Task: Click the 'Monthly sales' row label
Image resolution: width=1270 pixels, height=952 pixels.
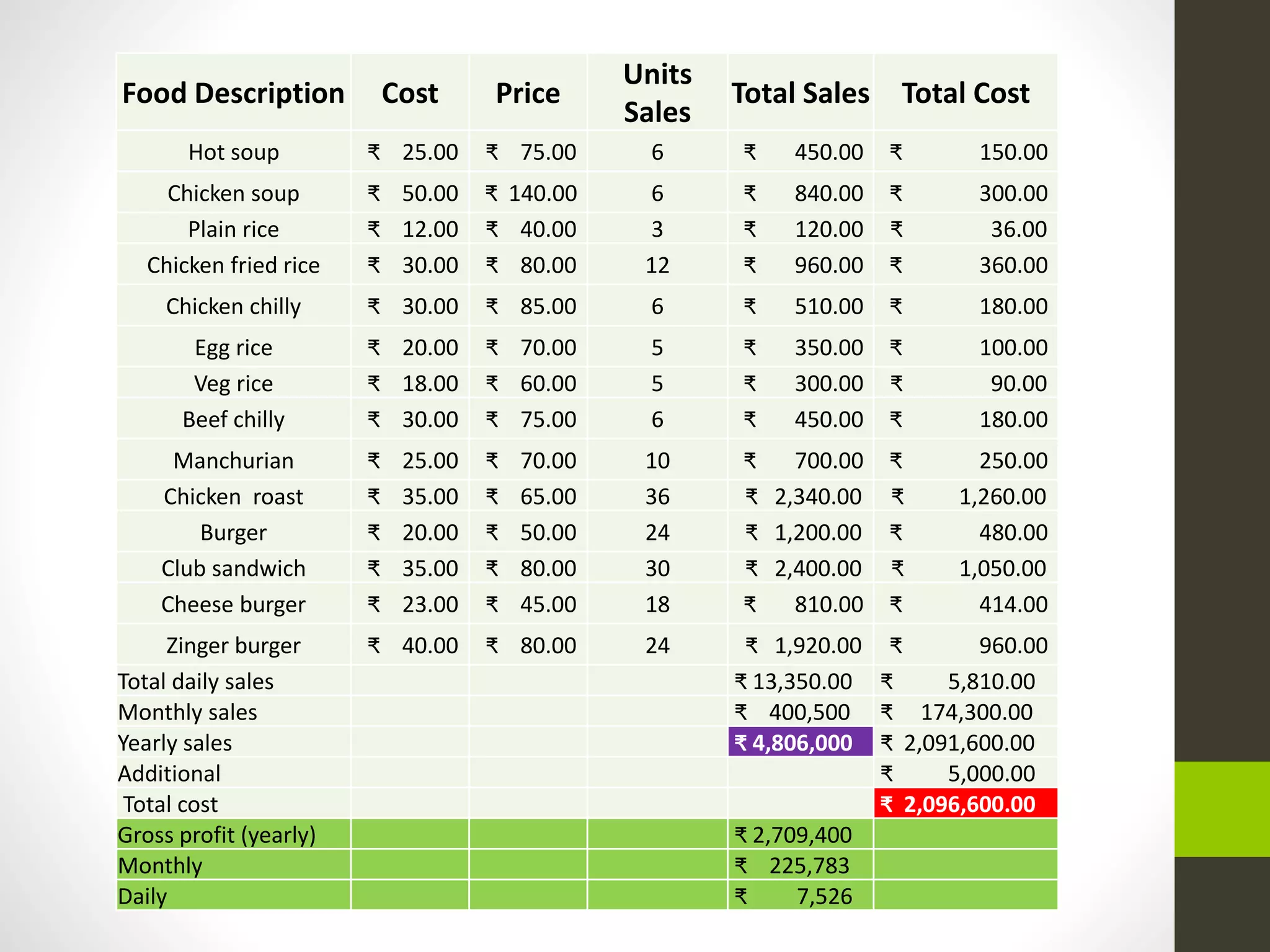Action: point(188,713)
